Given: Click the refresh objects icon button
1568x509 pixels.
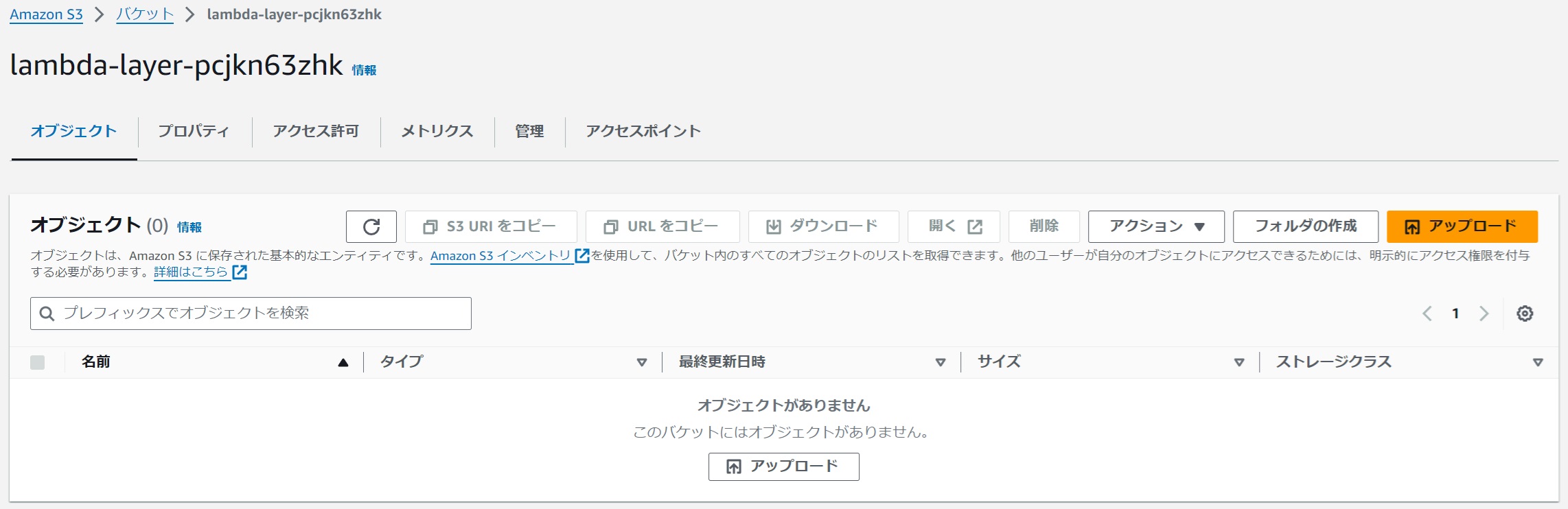Looking at the screenshot, I should (x=371, y=226).
